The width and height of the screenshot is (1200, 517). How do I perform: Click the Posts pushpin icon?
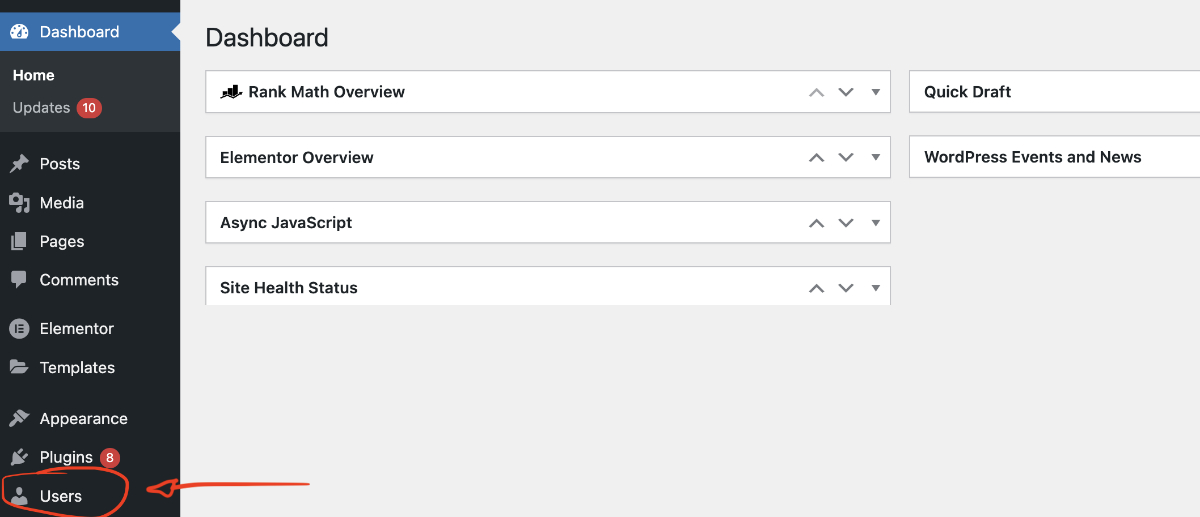pyautogui.click(x=19, y=164)
